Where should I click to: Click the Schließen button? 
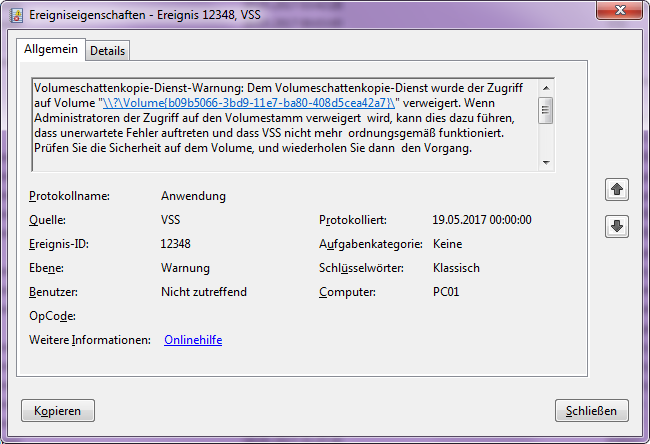tap(592, 410)
